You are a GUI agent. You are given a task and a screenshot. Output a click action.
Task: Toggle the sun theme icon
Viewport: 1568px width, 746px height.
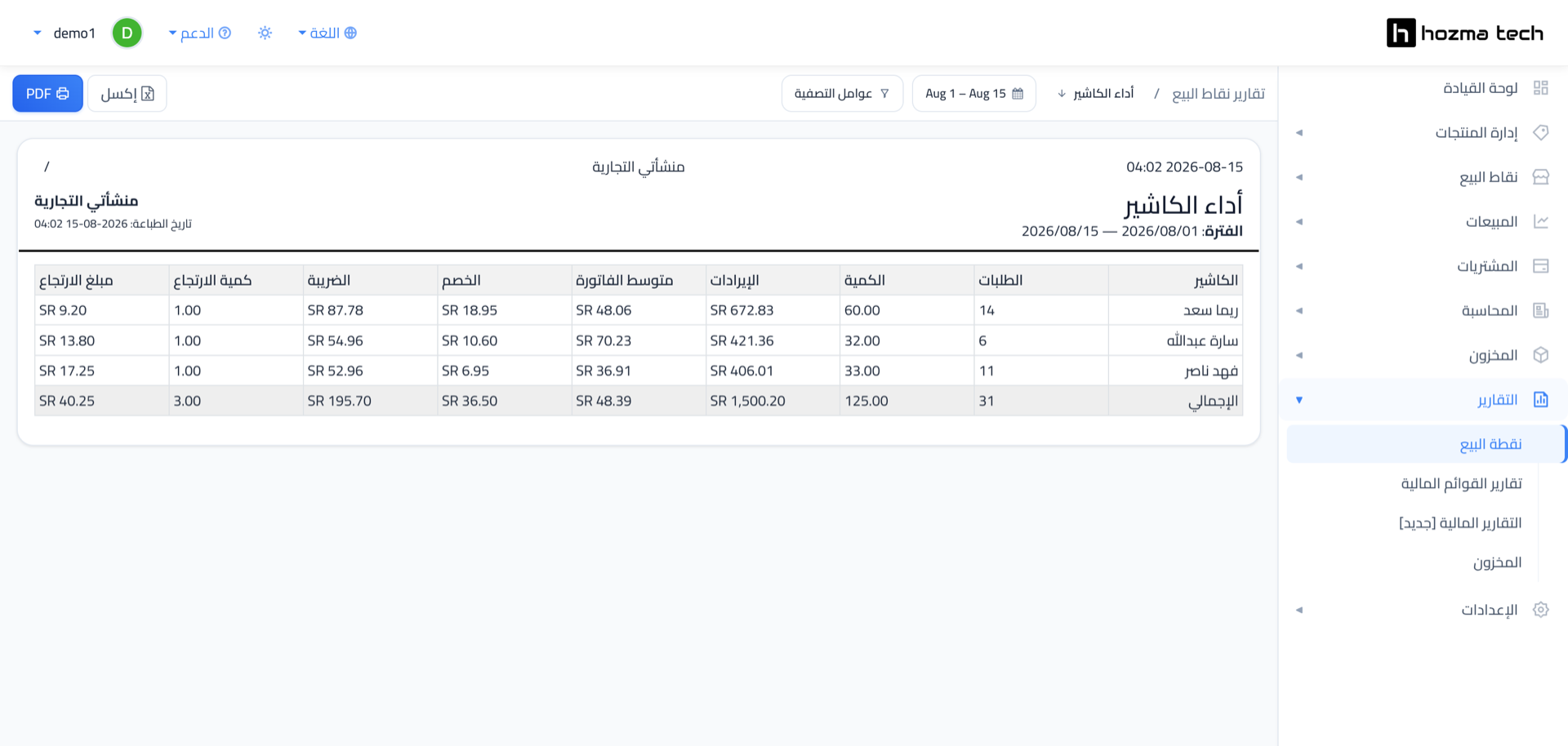[x=265, y=33]
